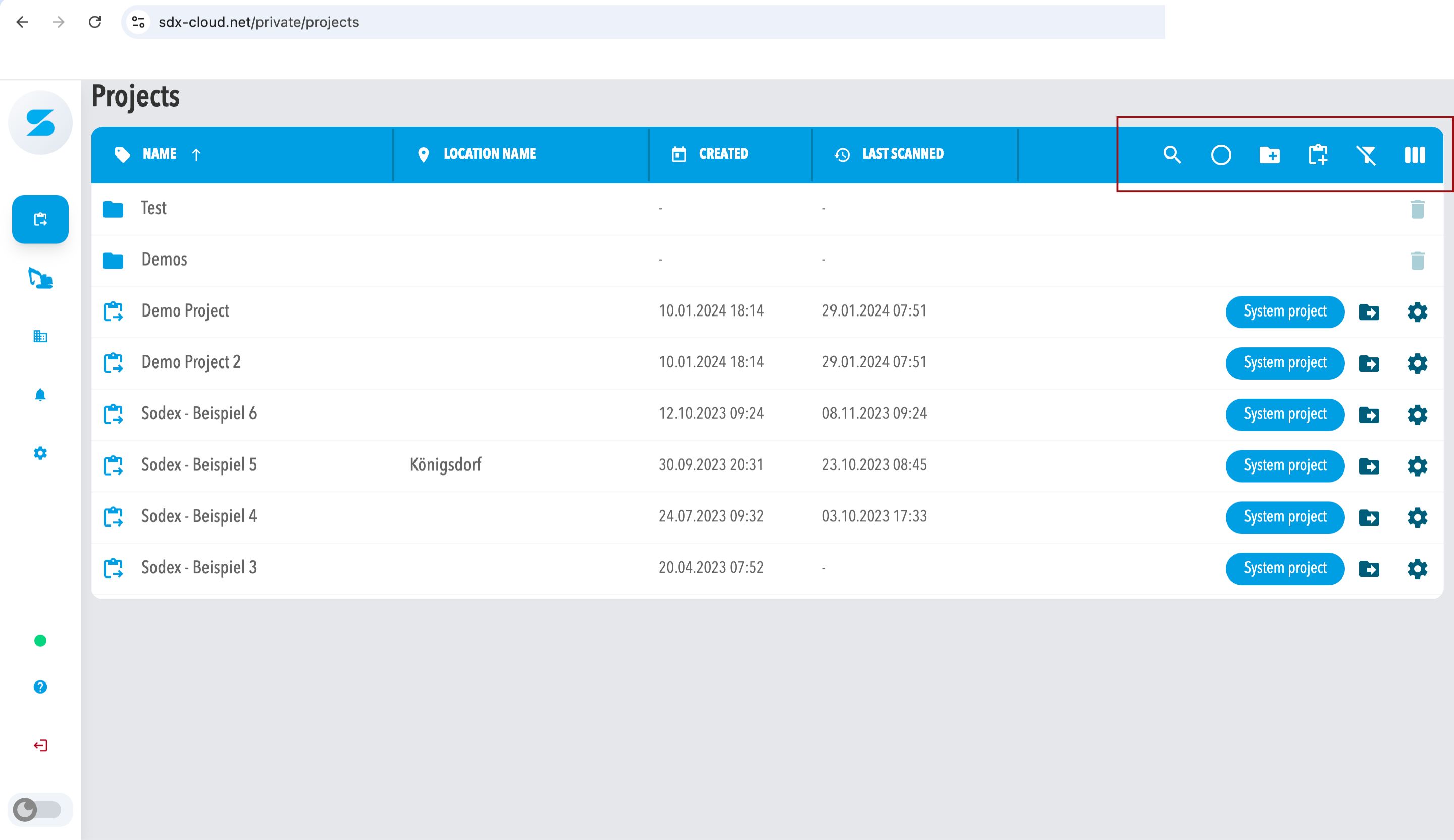Open settings gear for Demo Project
Screen dimensions: 1454x840
[1417, 311]
